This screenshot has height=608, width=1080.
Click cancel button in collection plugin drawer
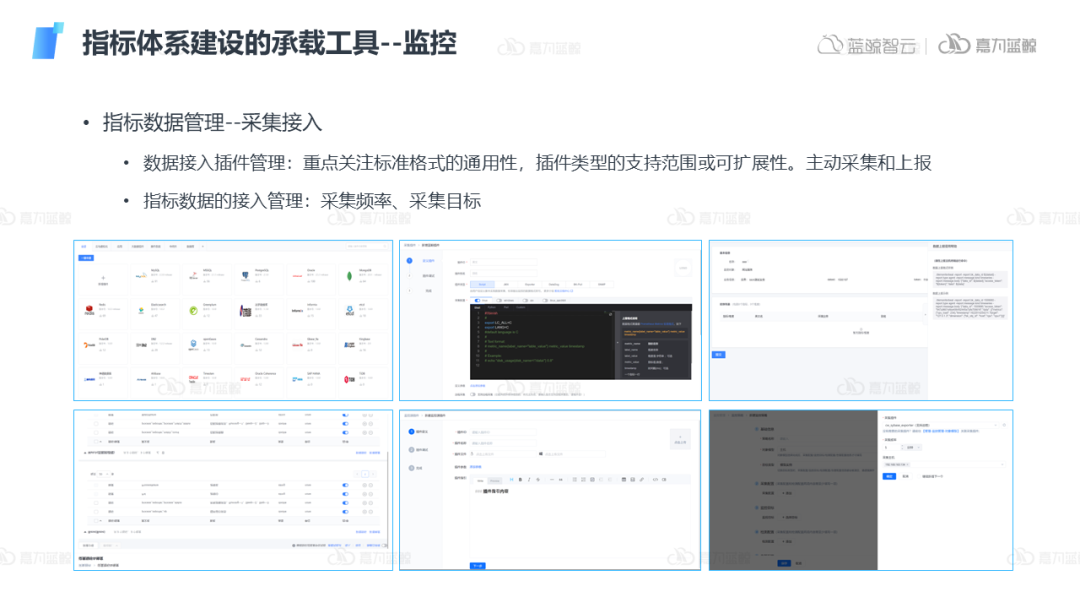906,476
